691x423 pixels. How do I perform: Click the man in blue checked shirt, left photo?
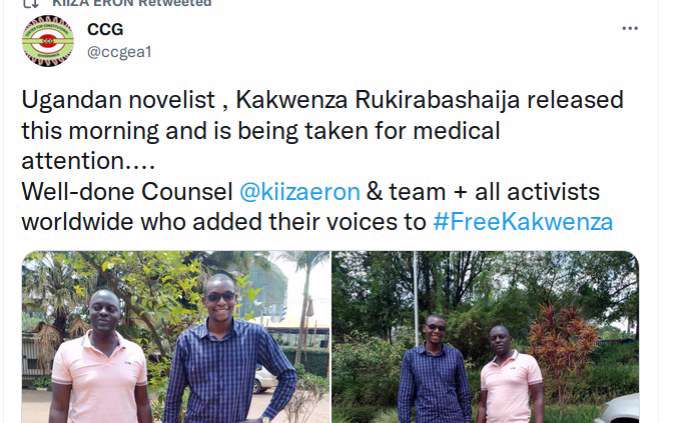pyautogui.click(x=228, y=350)
